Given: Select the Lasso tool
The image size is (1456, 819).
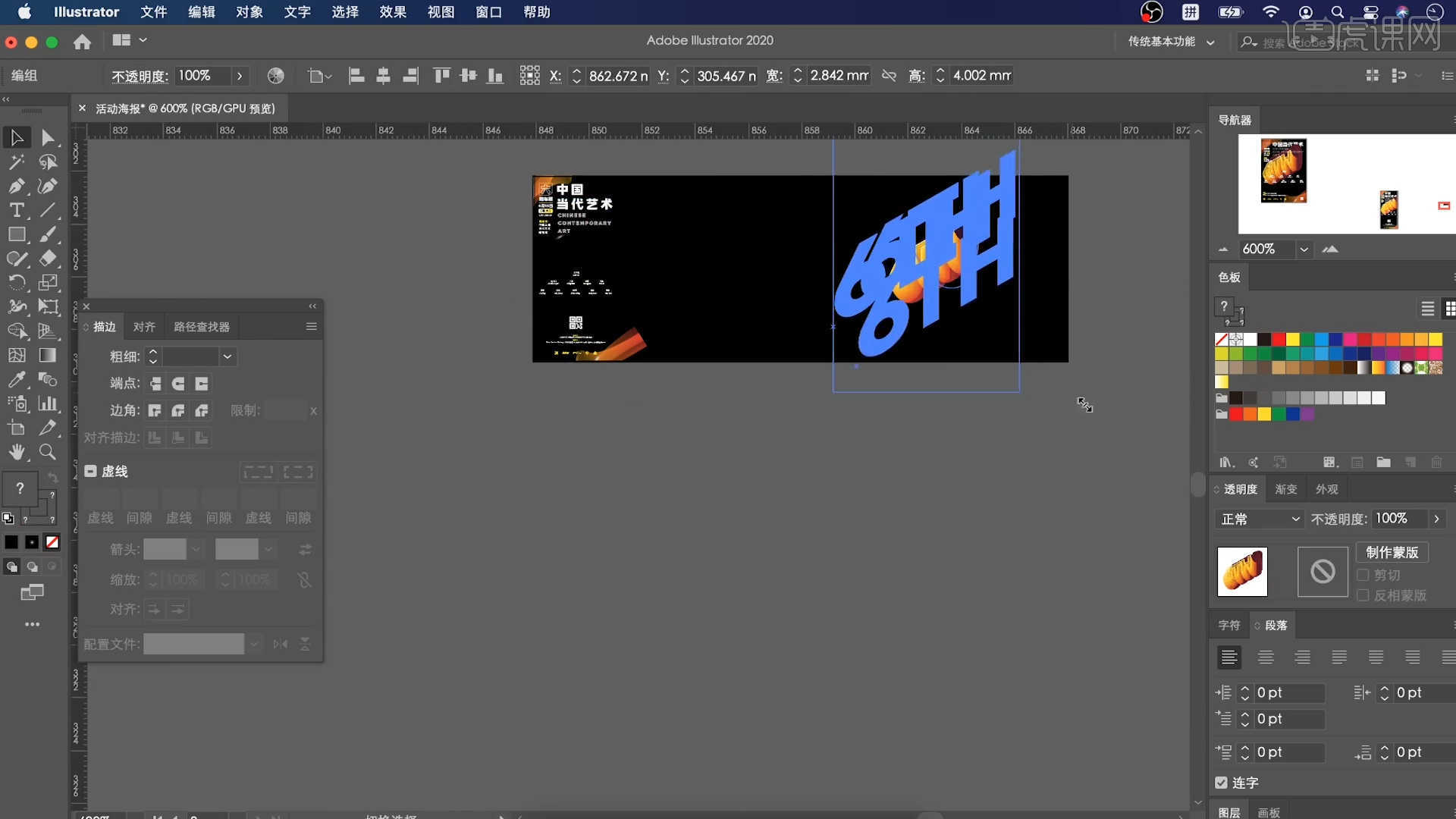Looking at the screenshot, I should tap(48, 162).
